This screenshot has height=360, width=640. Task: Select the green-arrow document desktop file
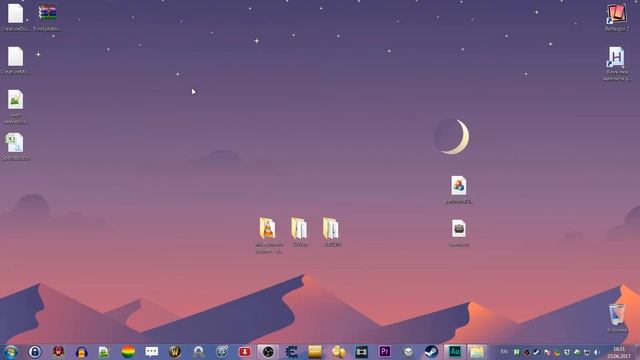click(x=16, y=106)
